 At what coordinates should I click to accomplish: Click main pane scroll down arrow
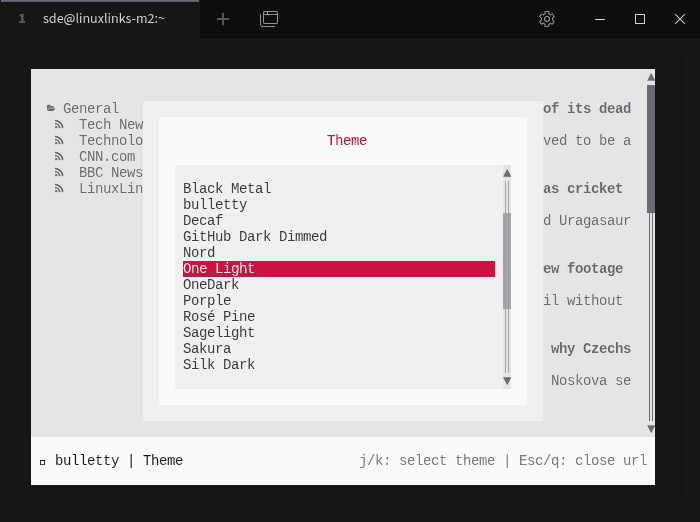[651, 429]
